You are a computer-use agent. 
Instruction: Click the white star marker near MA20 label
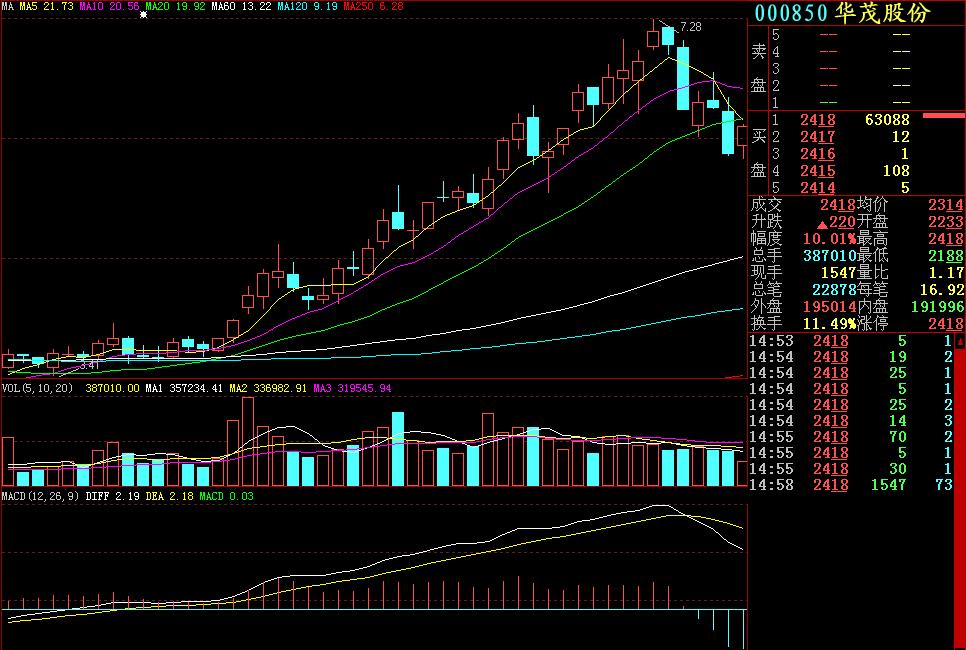tap(144, 14)
